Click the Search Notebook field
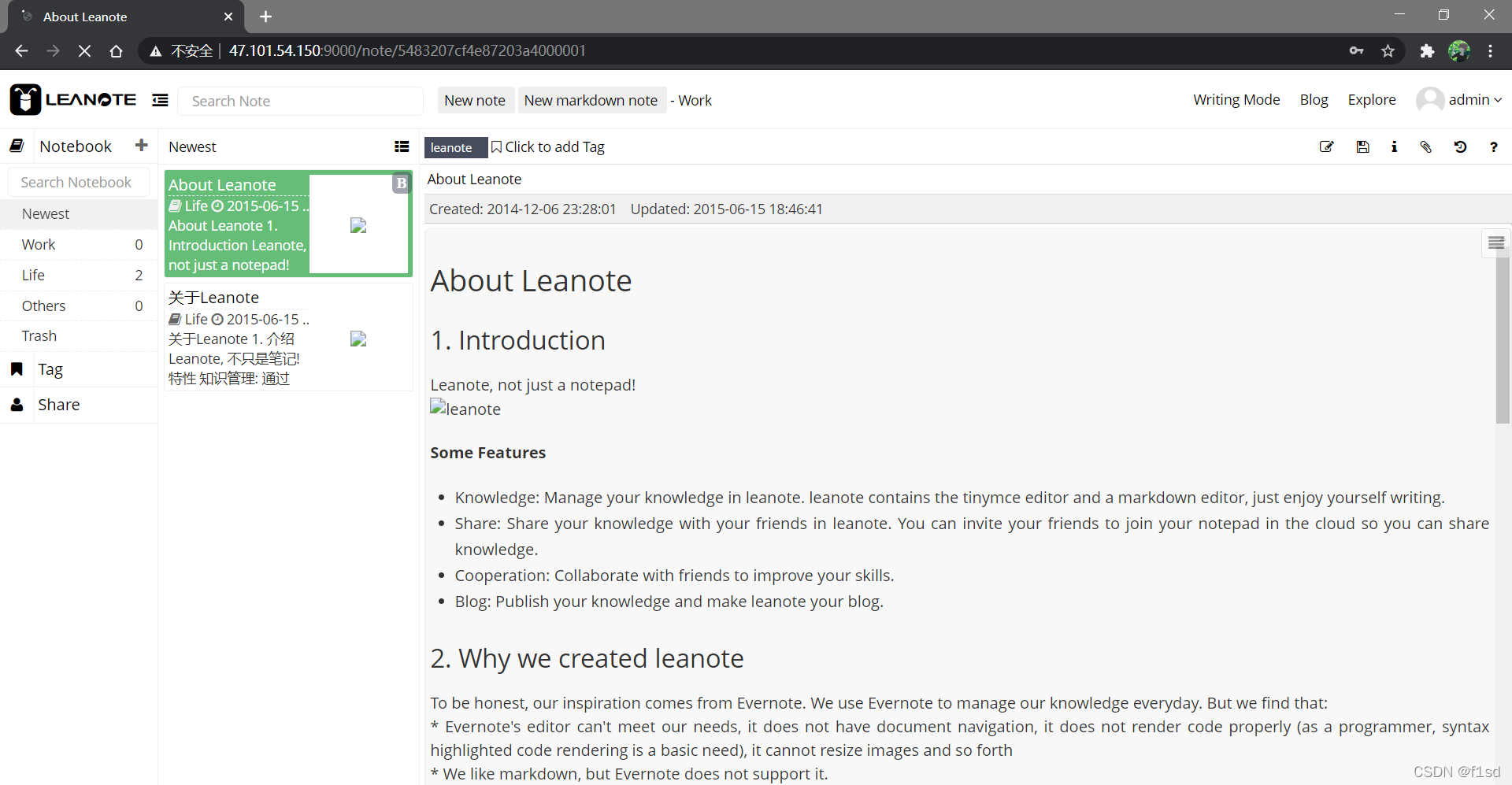The height and width of the screenshot is (785, 1512). (x=79, y=182)
